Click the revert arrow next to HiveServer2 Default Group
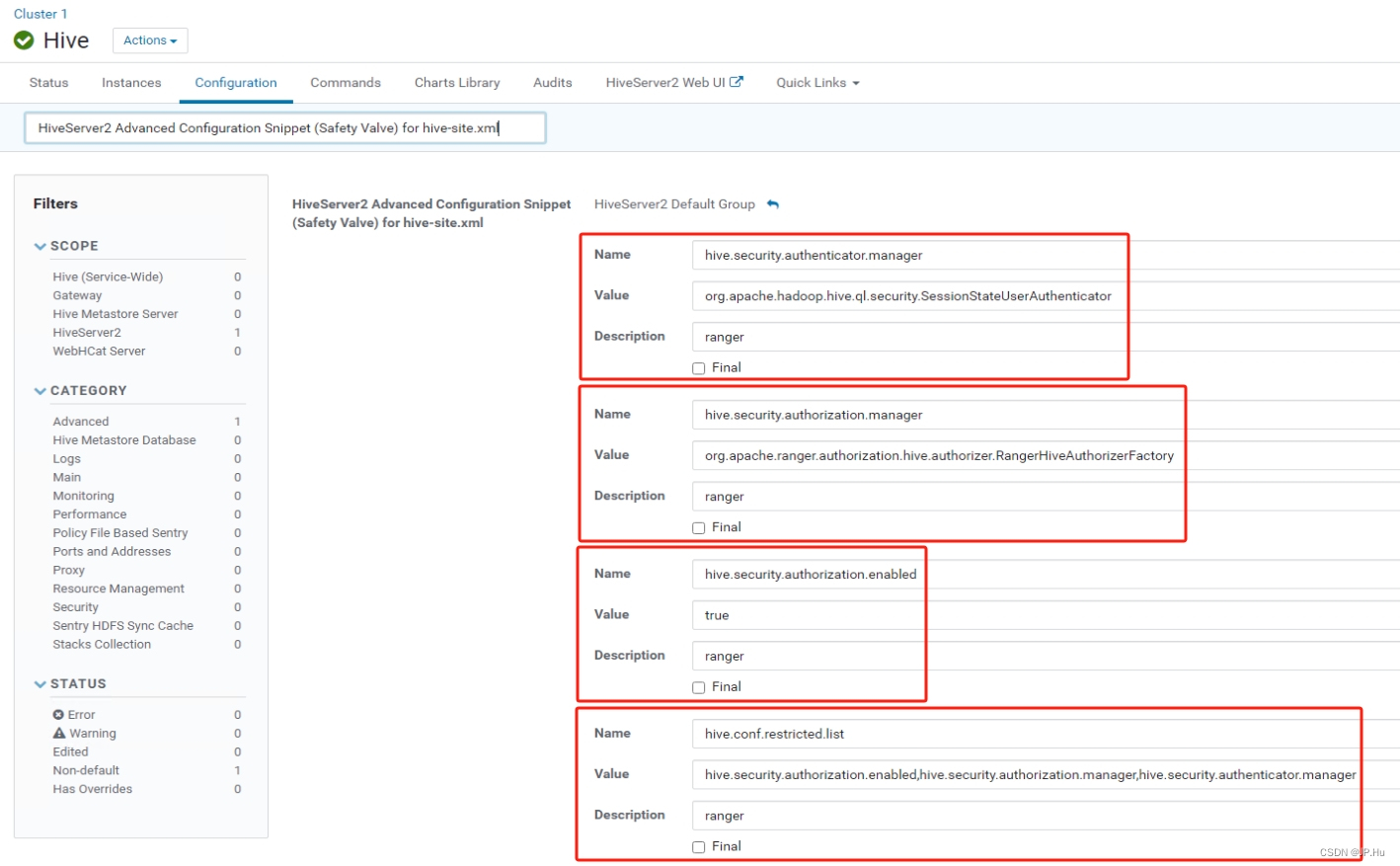 point(773,204)
